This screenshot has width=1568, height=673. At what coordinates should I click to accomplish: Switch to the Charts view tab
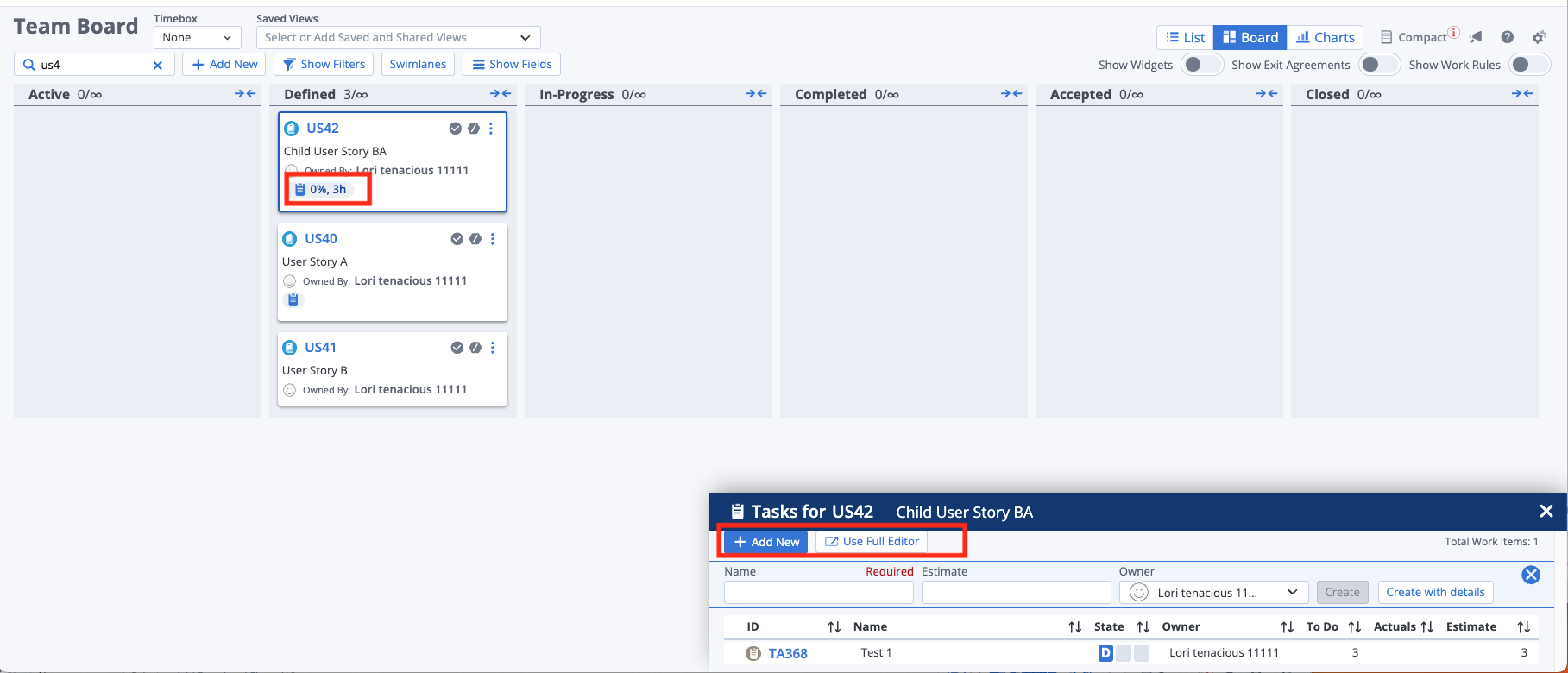coord(1325,37)
